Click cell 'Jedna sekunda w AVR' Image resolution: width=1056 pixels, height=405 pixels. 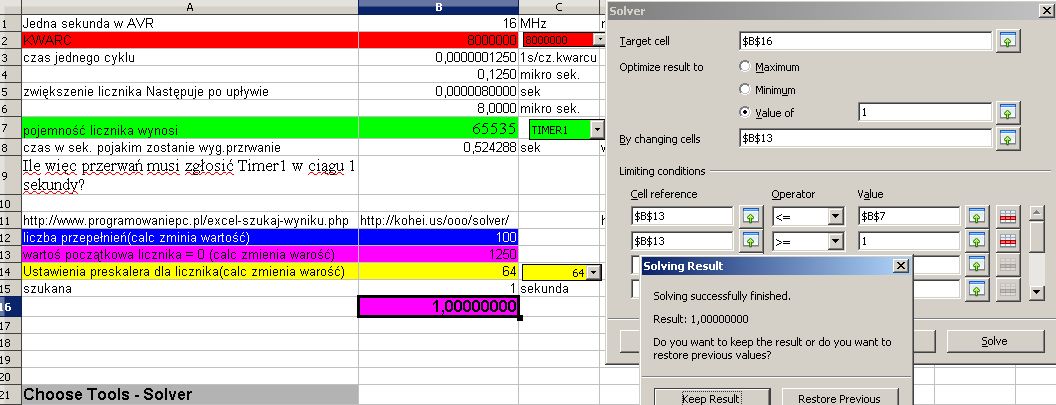pos(190,24)
